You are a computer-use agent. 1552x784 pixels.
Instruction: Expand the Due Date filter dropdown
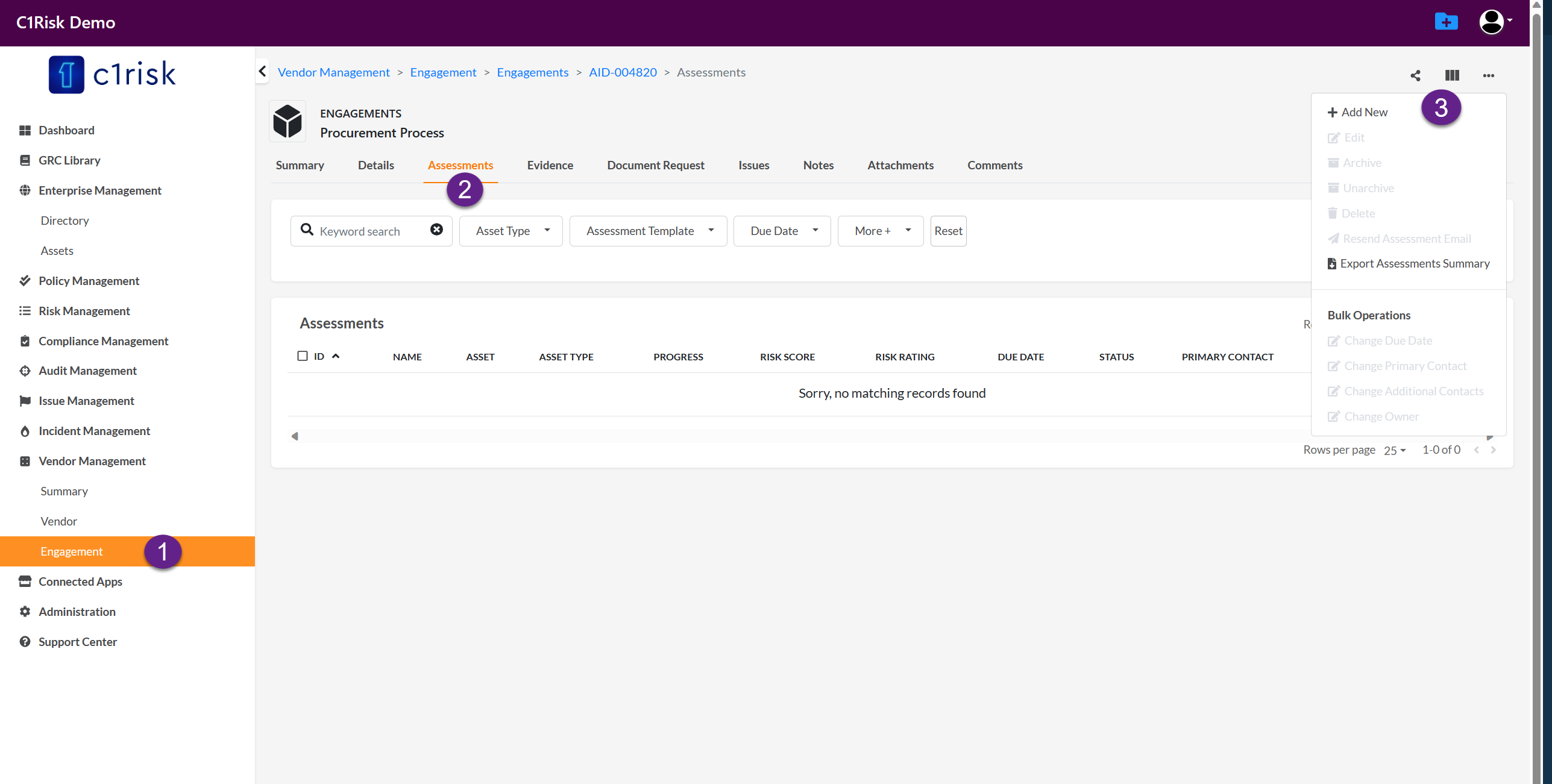782,231
